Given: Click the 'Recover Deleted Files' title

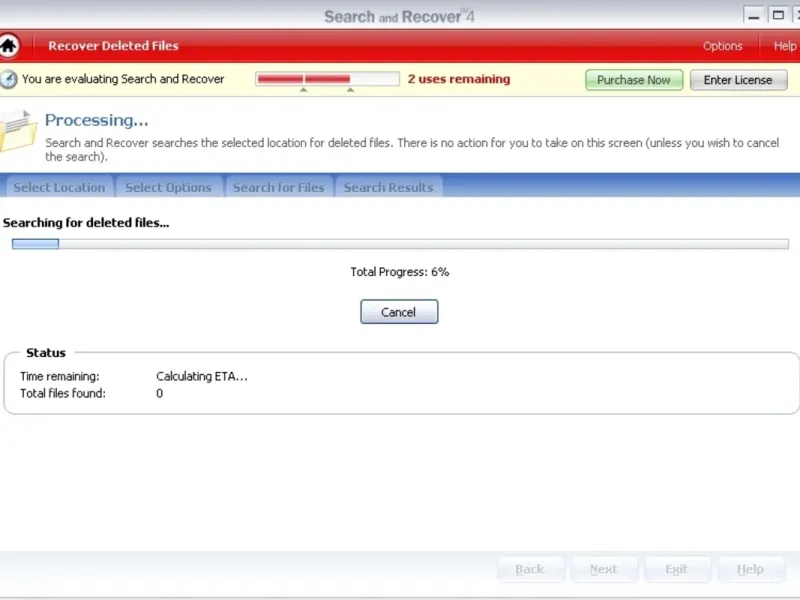Looking at the screenshot, I should click(113, 46).
